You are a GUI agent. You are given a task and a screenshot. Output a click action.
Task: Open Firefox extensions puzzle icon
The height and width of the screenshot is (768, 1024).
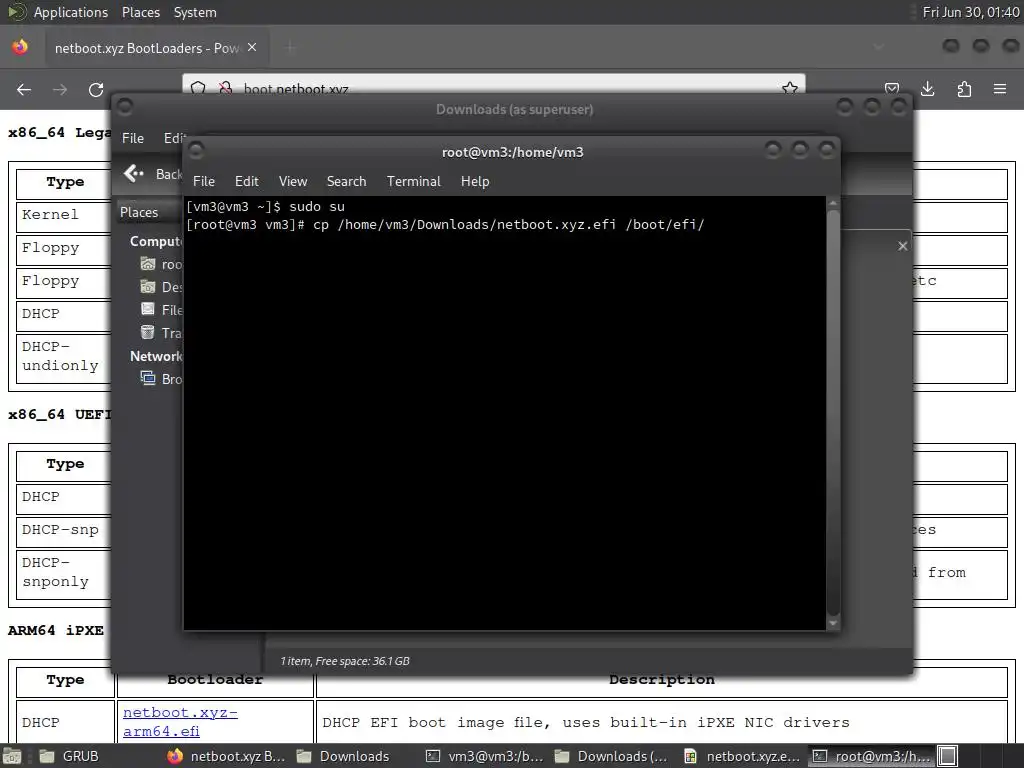pos(964,89)
